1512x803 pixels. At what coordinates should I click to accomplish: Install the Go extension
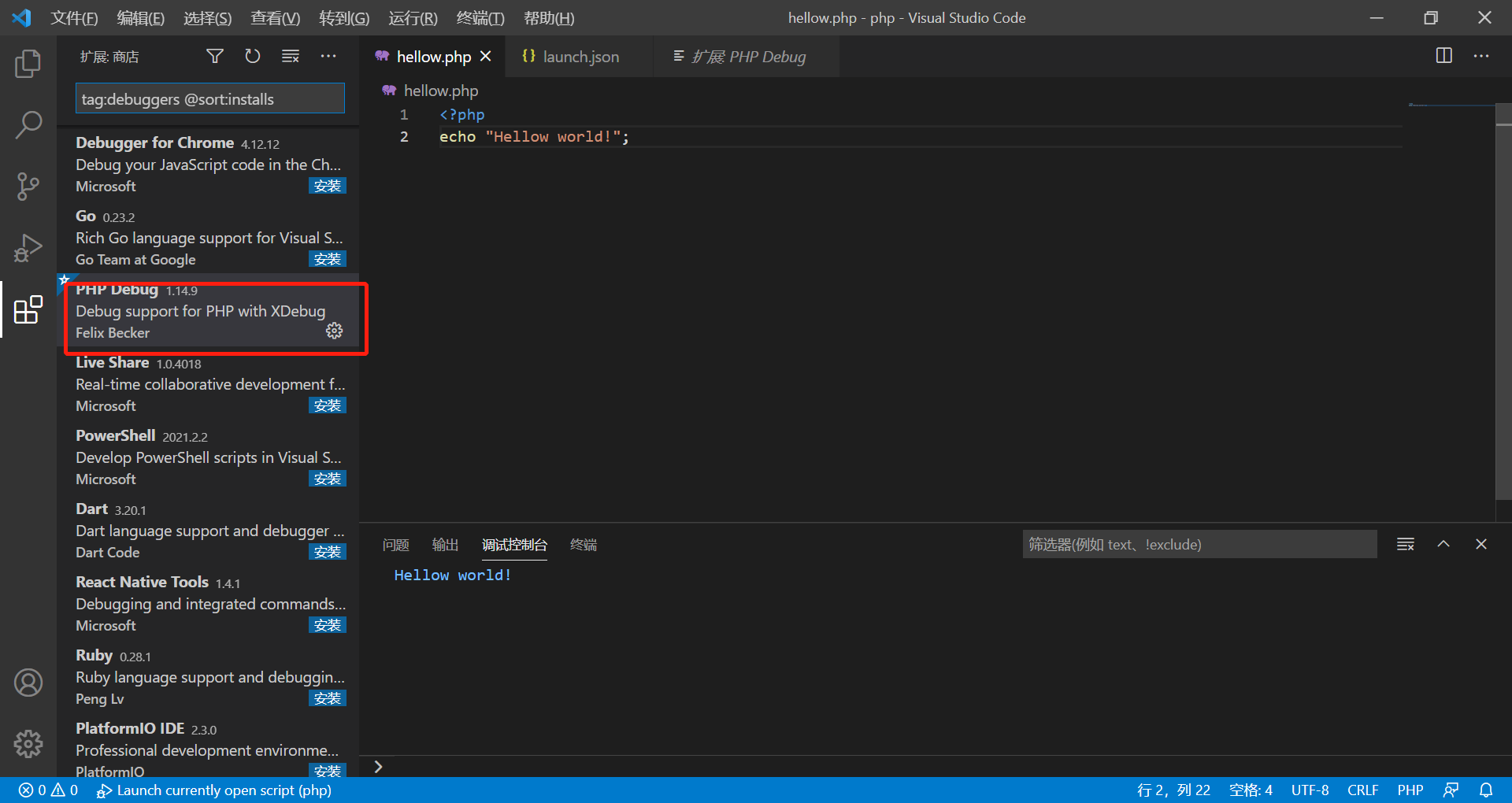(x=328, y=259)
